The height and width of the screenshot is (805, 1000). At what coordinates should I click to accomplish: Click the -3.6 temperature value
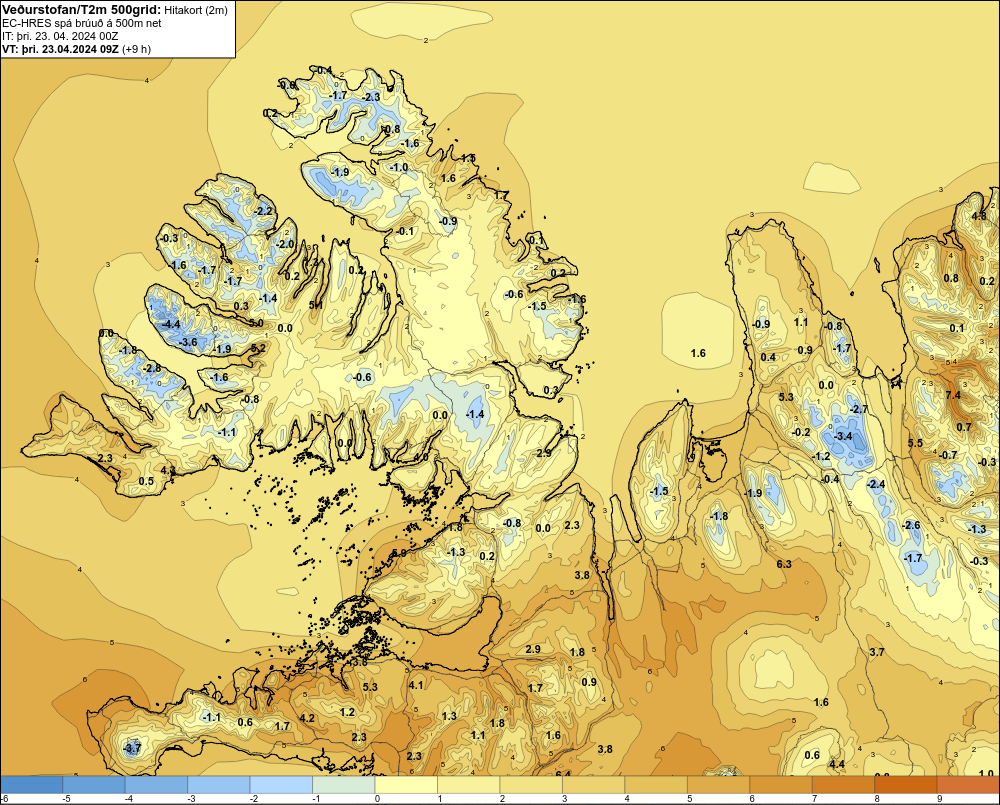pyautogui.click(x=188, y=343)
